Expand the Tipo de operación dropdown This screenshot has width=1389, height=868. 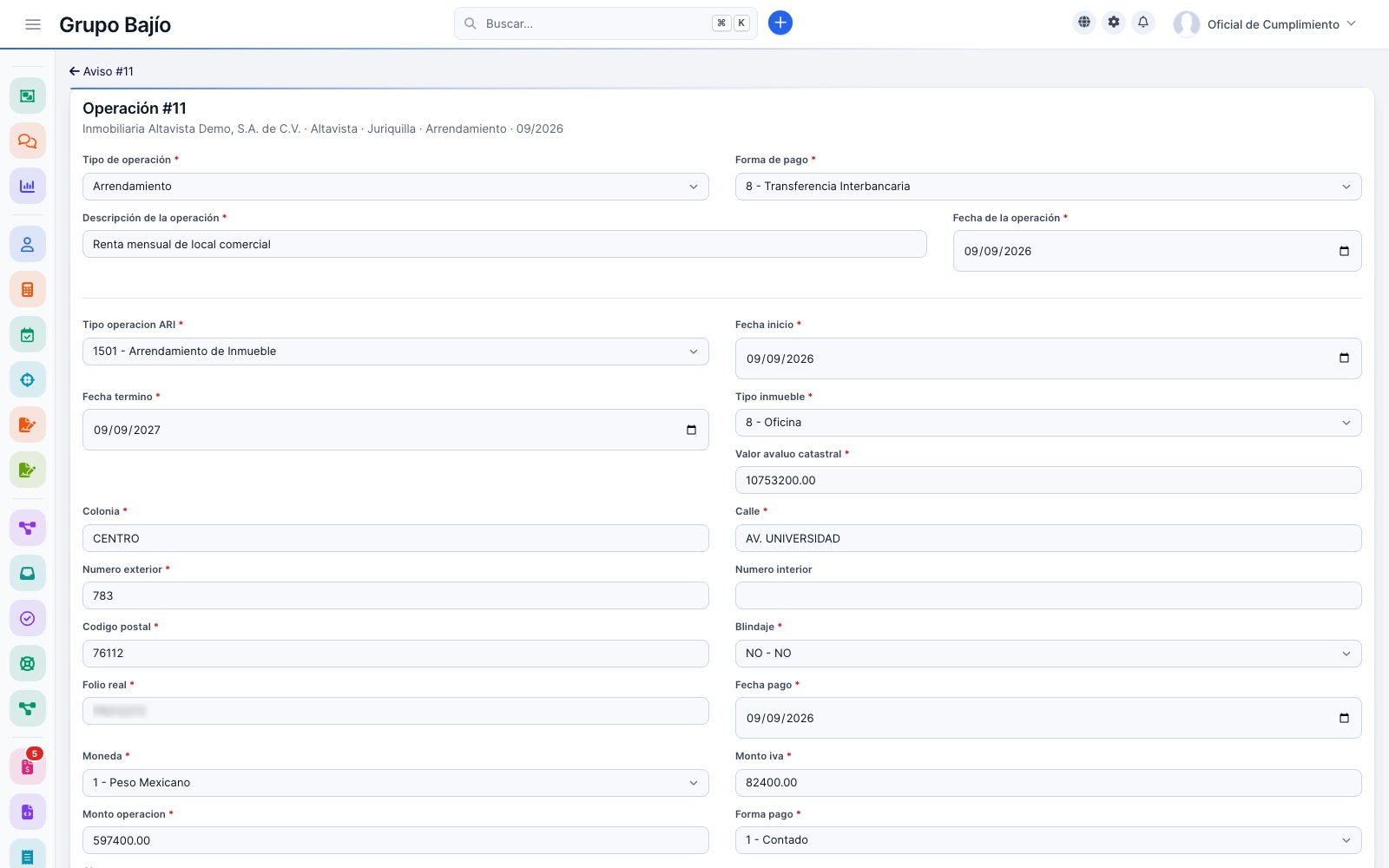tap(396, 187)
